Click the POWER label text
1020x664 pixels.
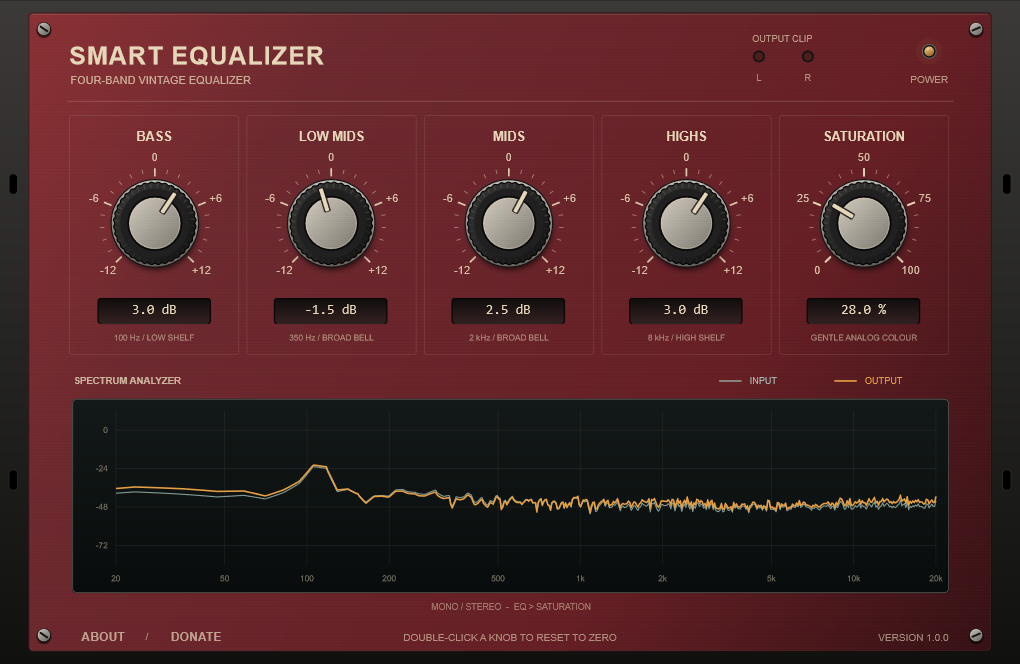[929, 79]
